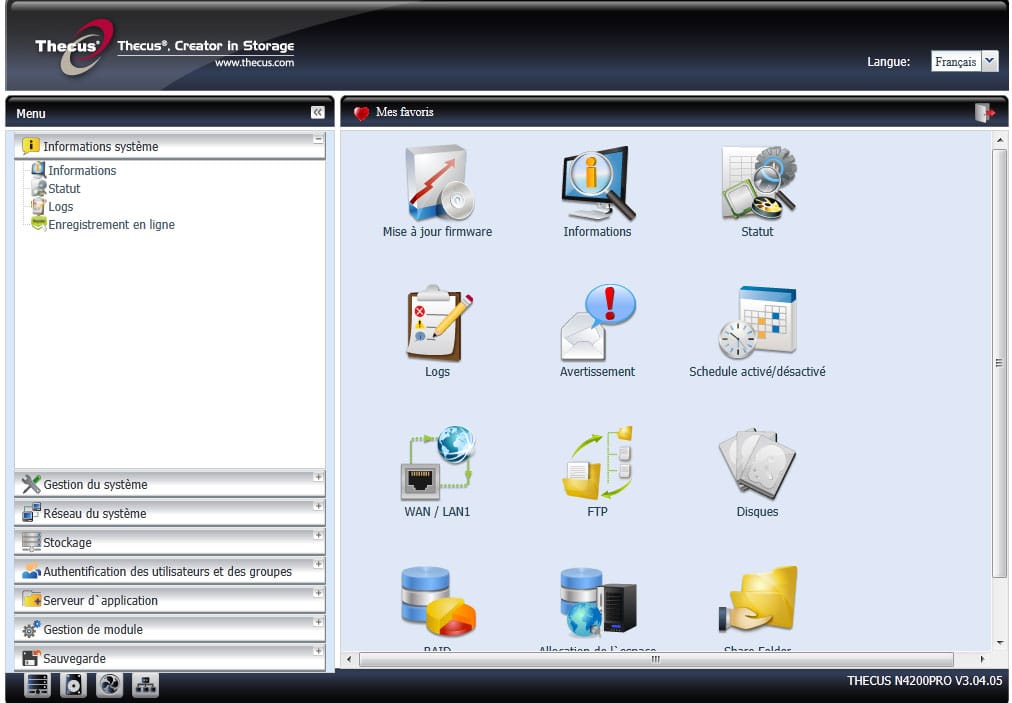Open the Disques icon
The height and width of the screenshot is (703, 1012).
pyautogui.click(x=758, y=464)
